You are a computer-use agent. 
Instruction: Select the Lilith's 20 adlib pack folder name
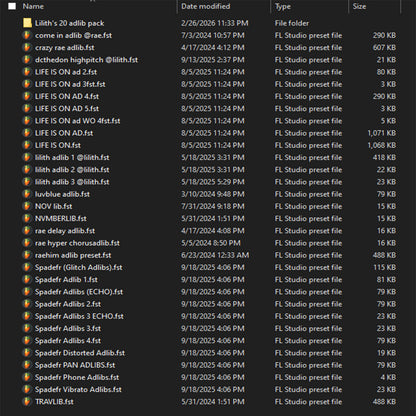(x=69, y=23)
